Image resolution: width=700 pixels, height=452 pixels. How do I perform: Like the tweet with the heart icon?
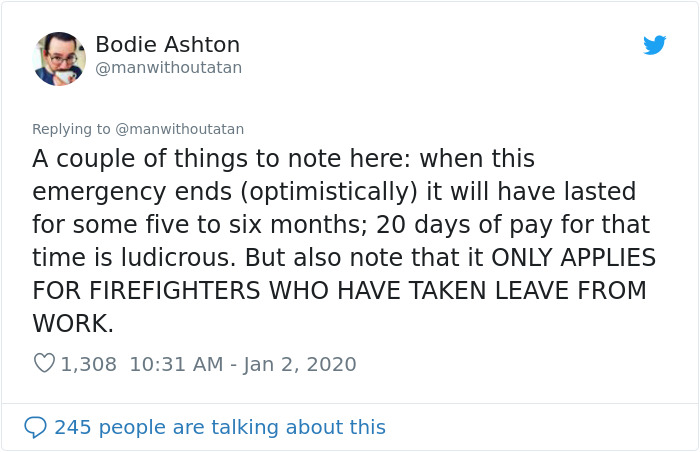tap(44, 364)
